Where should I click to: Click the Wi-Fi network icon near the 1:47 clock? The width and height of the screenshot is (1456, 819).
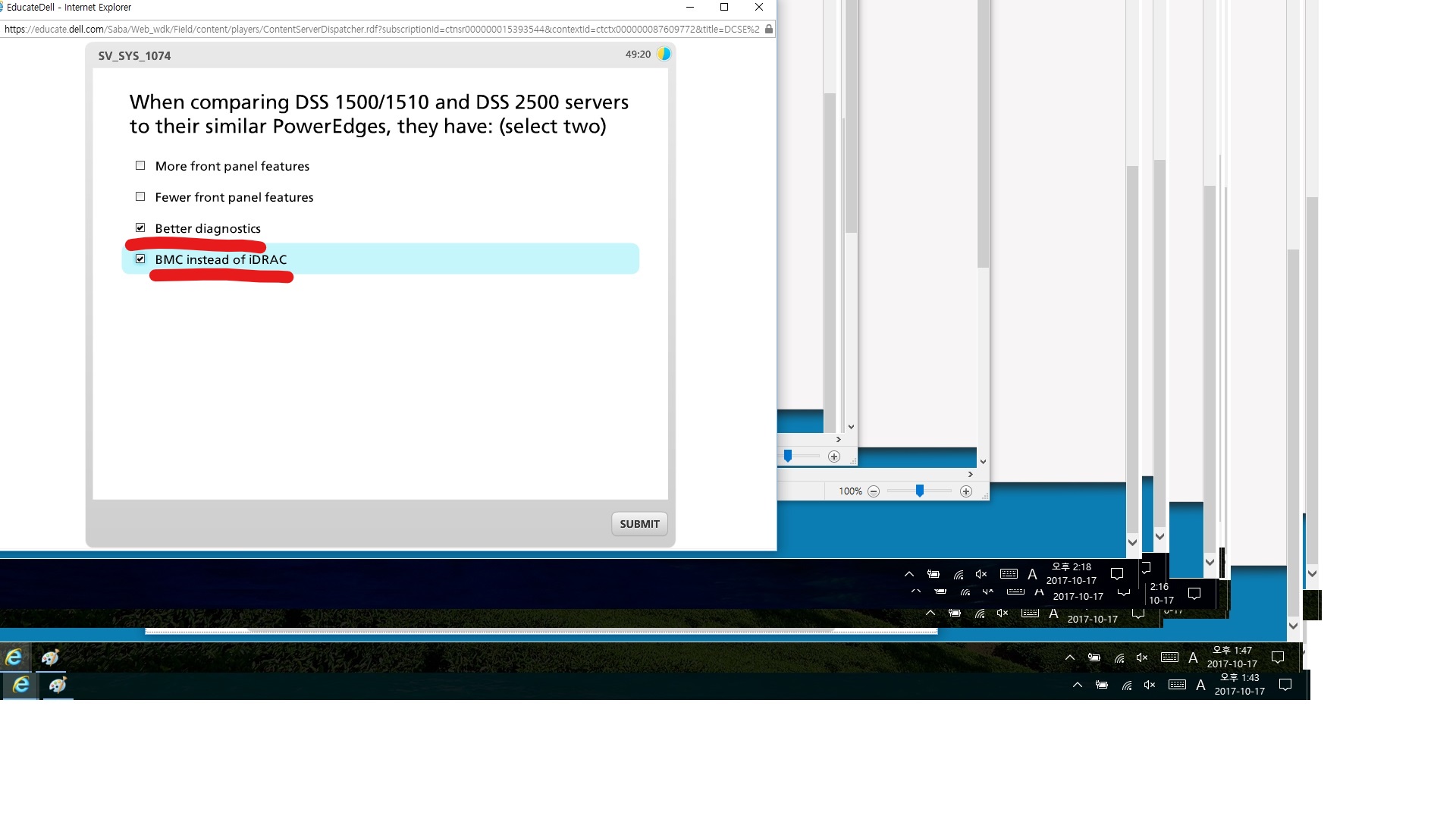1119,657
